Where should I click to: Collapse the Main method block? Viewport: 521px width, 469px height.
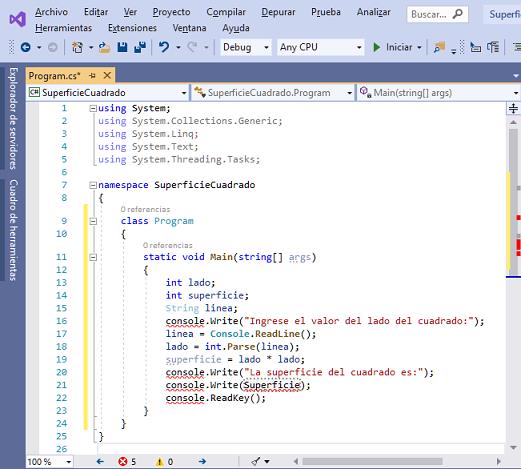pos(93,257)
